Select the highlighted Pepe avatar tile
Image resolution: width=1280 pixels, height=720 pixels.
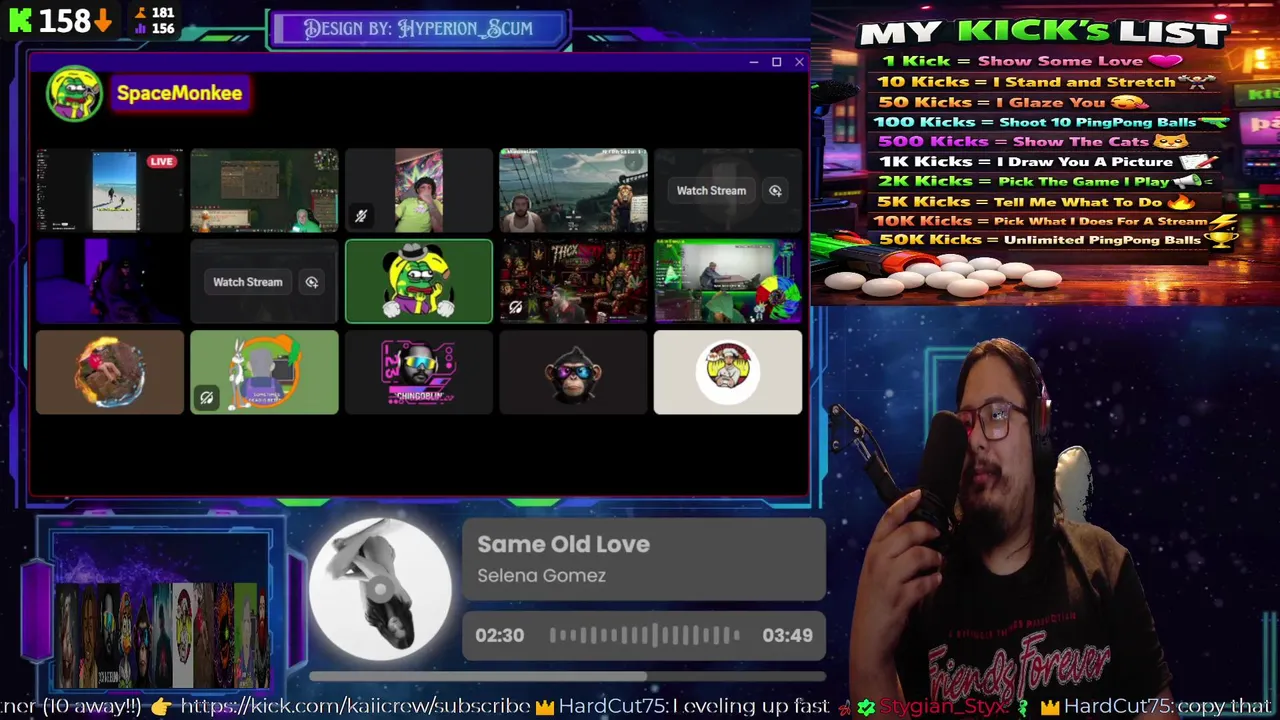pos(419,281)
